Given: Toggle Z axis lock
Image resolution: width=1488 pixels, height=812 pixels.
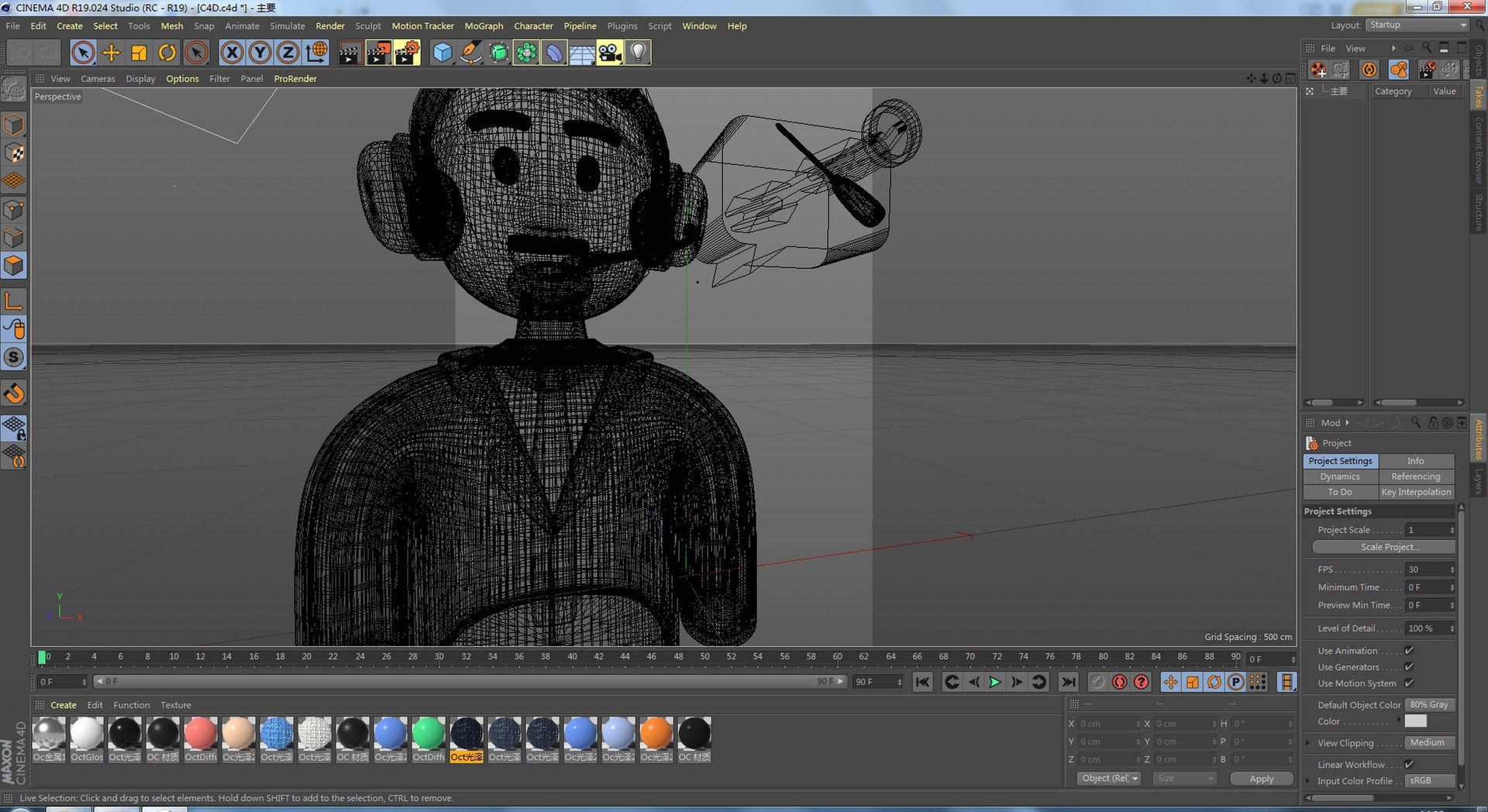Looking at the screenshot, I should (288, 53).
